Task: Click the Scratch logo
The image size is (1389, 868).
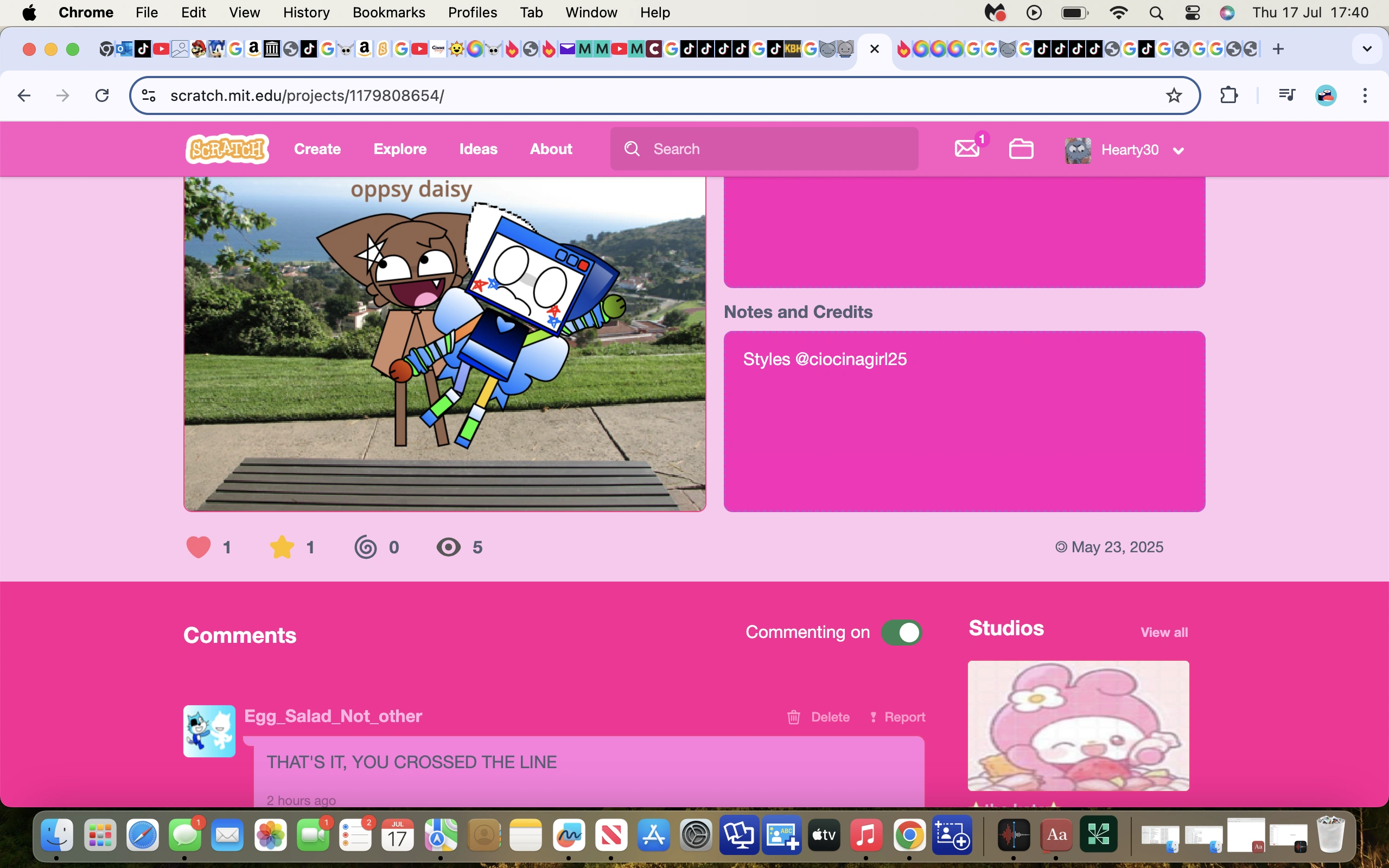Action: click(x=228, y=149)
